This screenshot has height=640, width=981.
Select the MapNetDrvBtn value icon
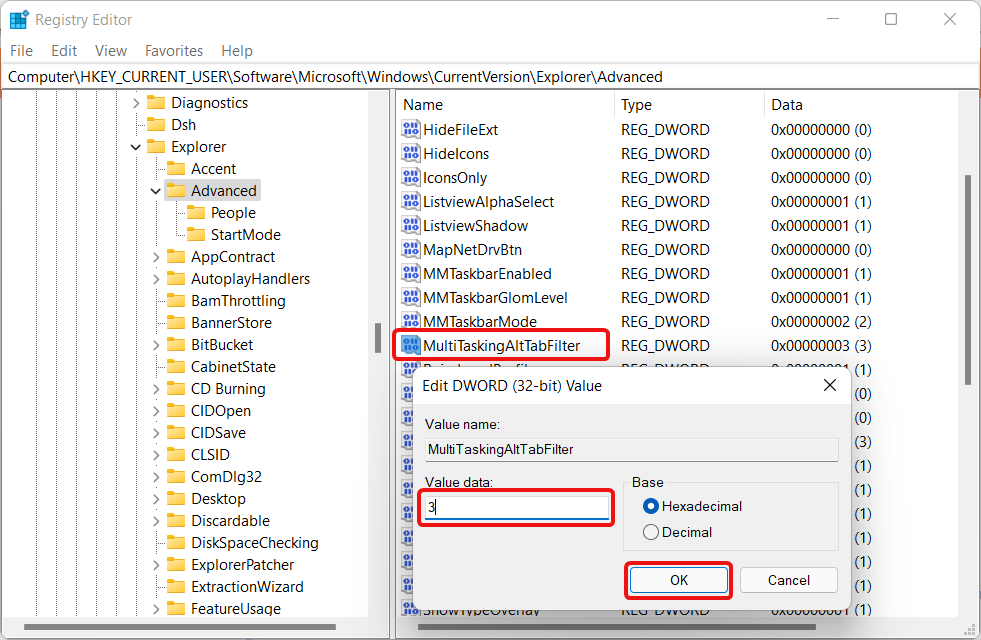pyautogui.click(x=410, y=250)
